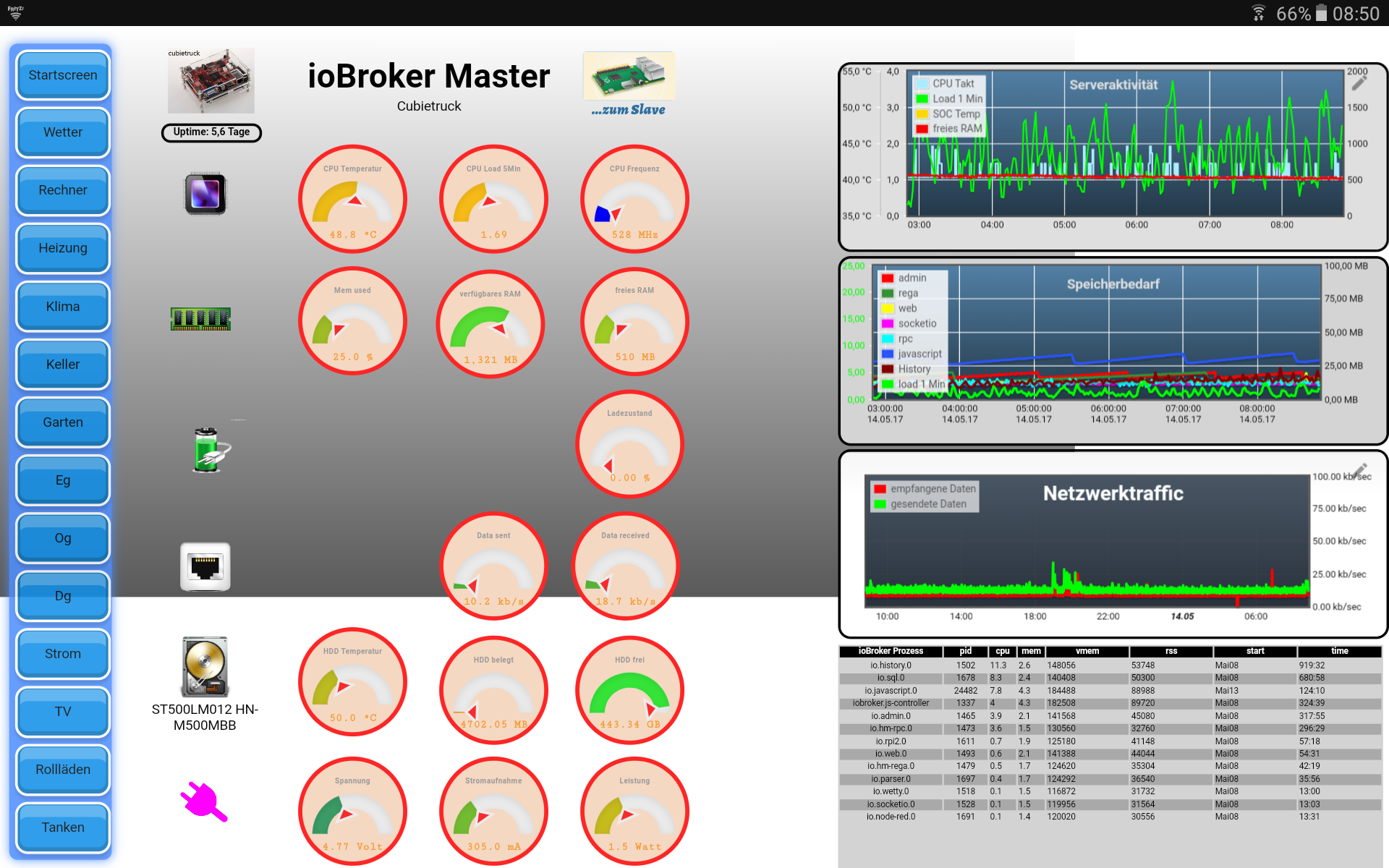Toggle SOC Temp legend entry
This screenshot has width=1389, height=868.
(x=948, y=114)
